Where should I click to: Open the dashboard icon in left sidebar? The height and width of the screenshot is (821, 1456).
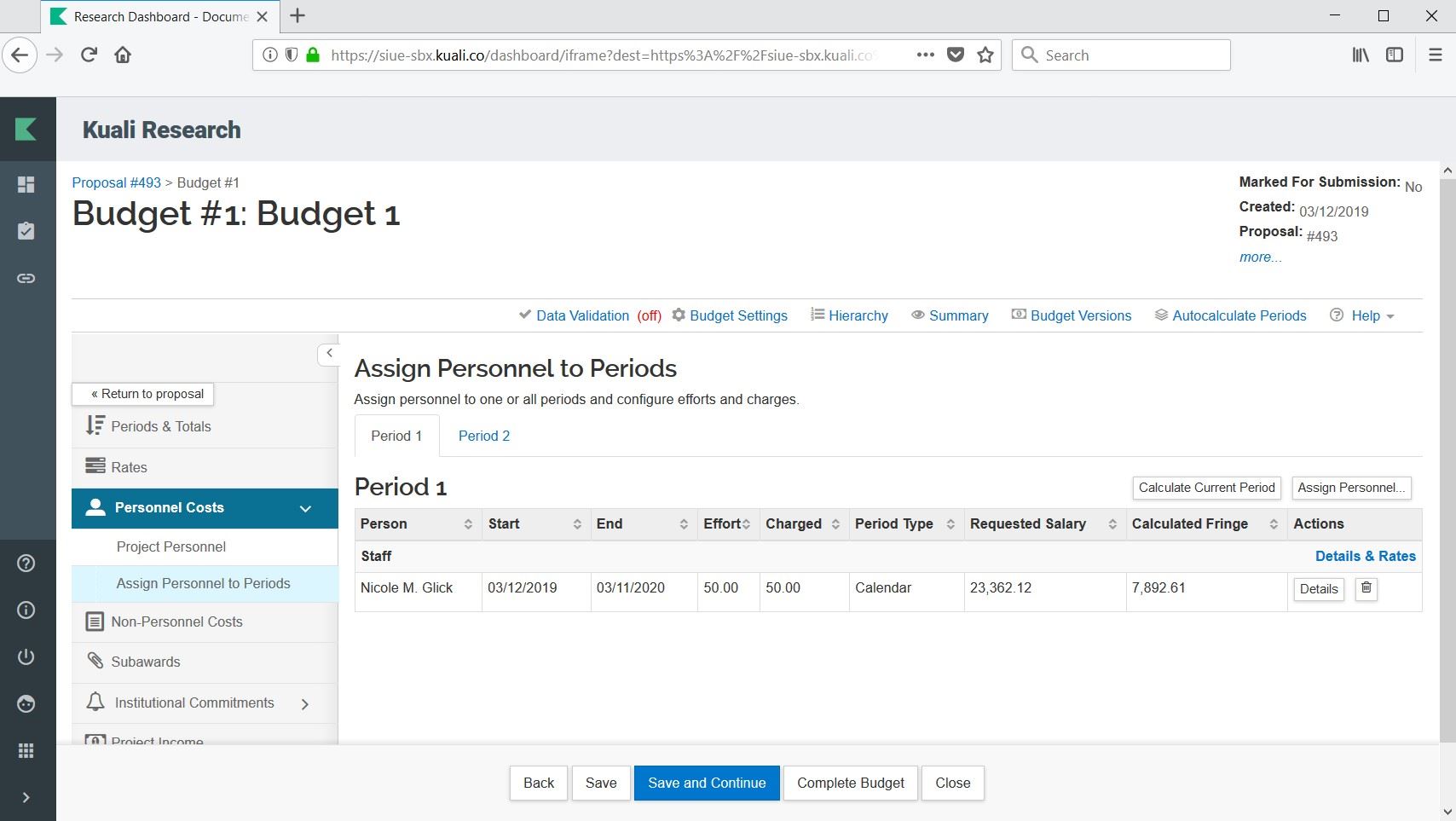coord(26,185)
